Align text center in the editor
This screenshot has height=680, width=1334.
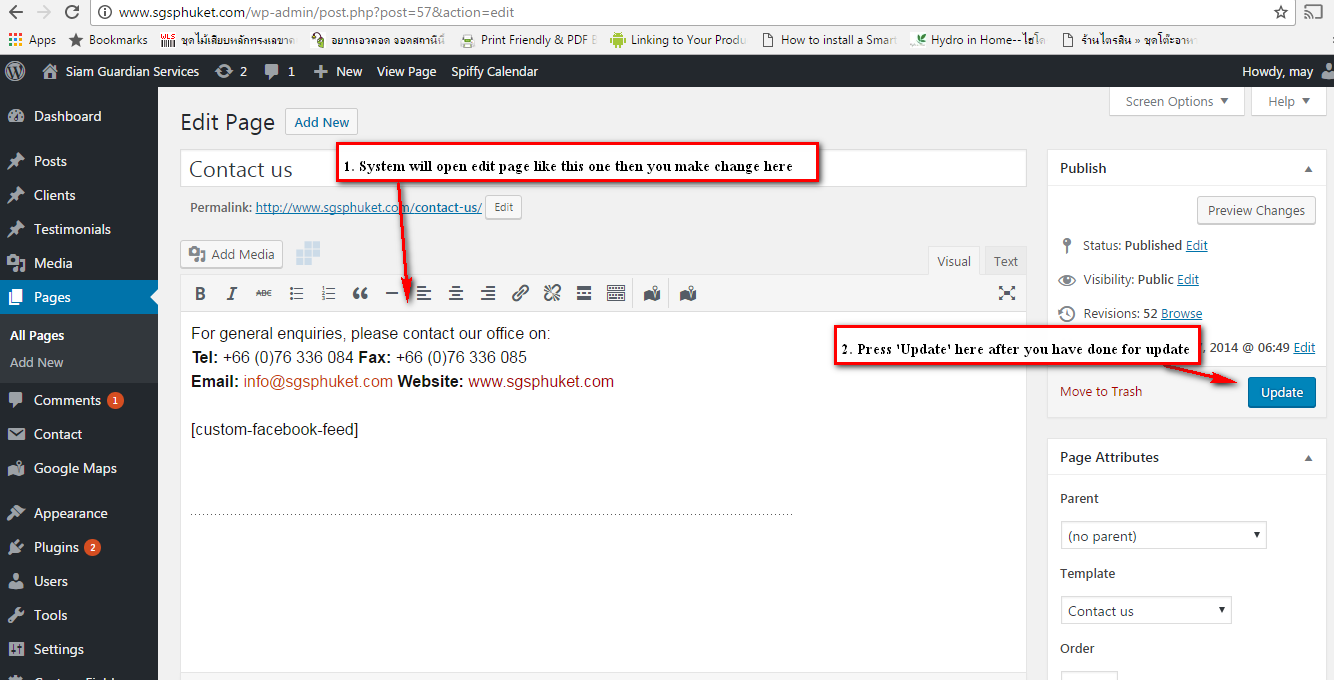click(x=456, y=293)
